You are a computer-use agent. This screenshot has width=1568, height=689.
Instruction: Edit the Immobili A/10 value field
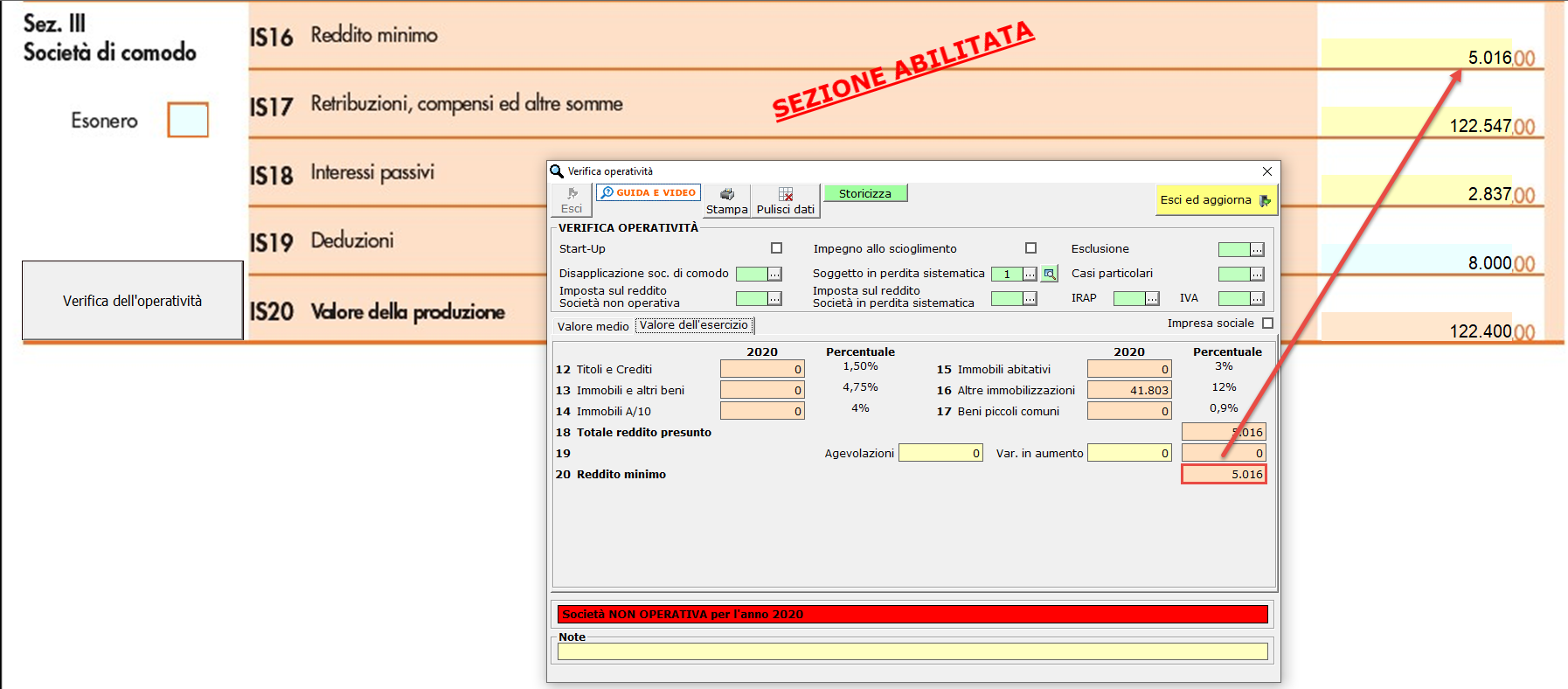tap(762, 411)
